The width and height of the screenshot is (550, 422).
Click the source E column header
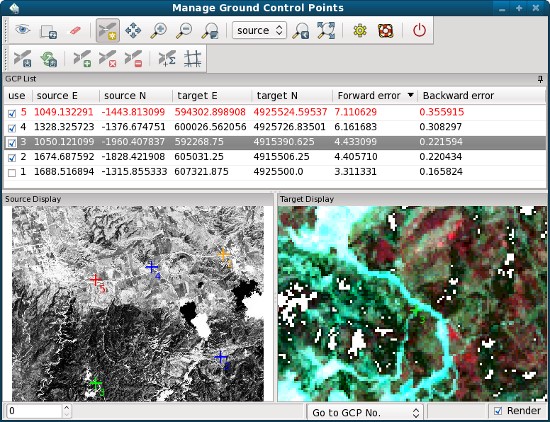click(57, 95)
